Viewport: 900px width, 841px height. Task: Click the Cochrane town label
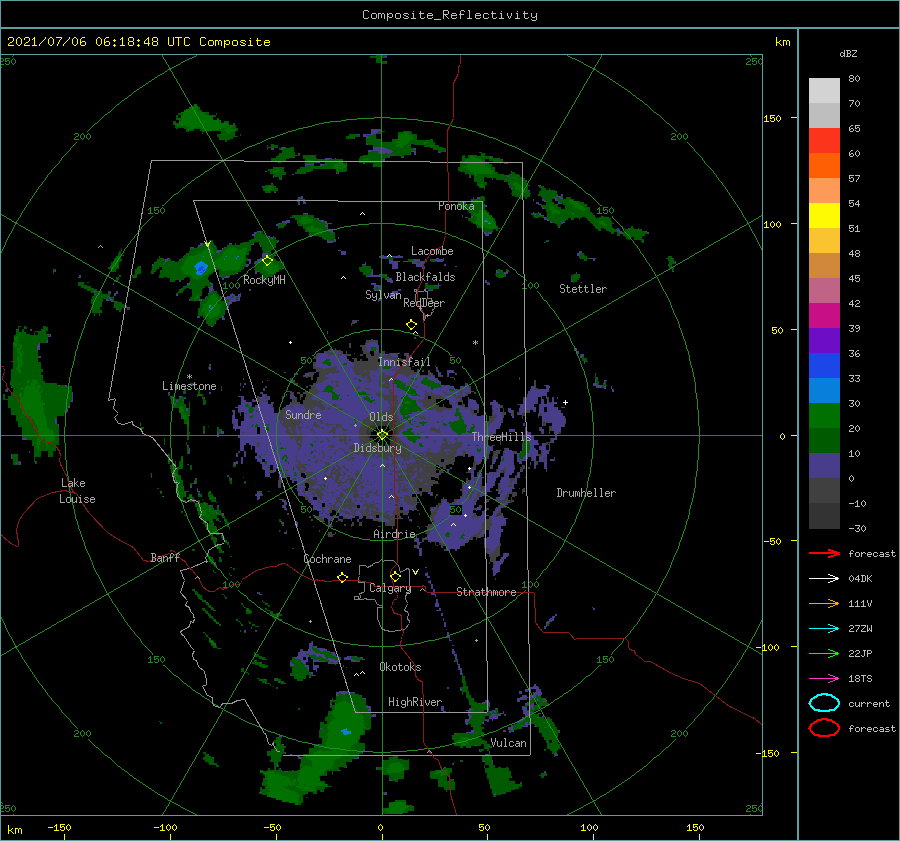coord(327,559)
